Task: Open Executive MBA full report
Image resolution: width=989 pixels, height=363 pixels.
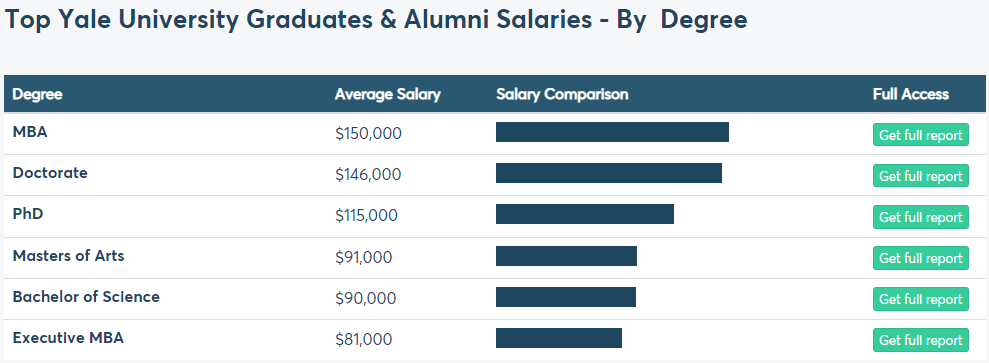Action: click(920, 340)
